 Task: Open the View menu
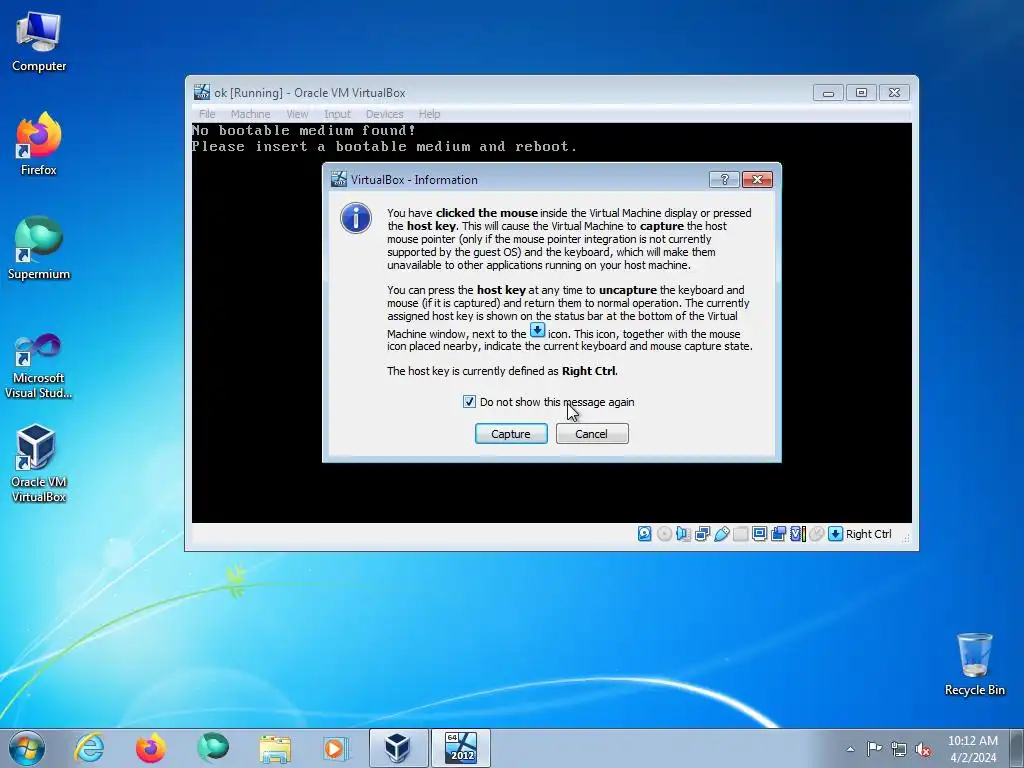pyautogui.click(x=297, y=114)
